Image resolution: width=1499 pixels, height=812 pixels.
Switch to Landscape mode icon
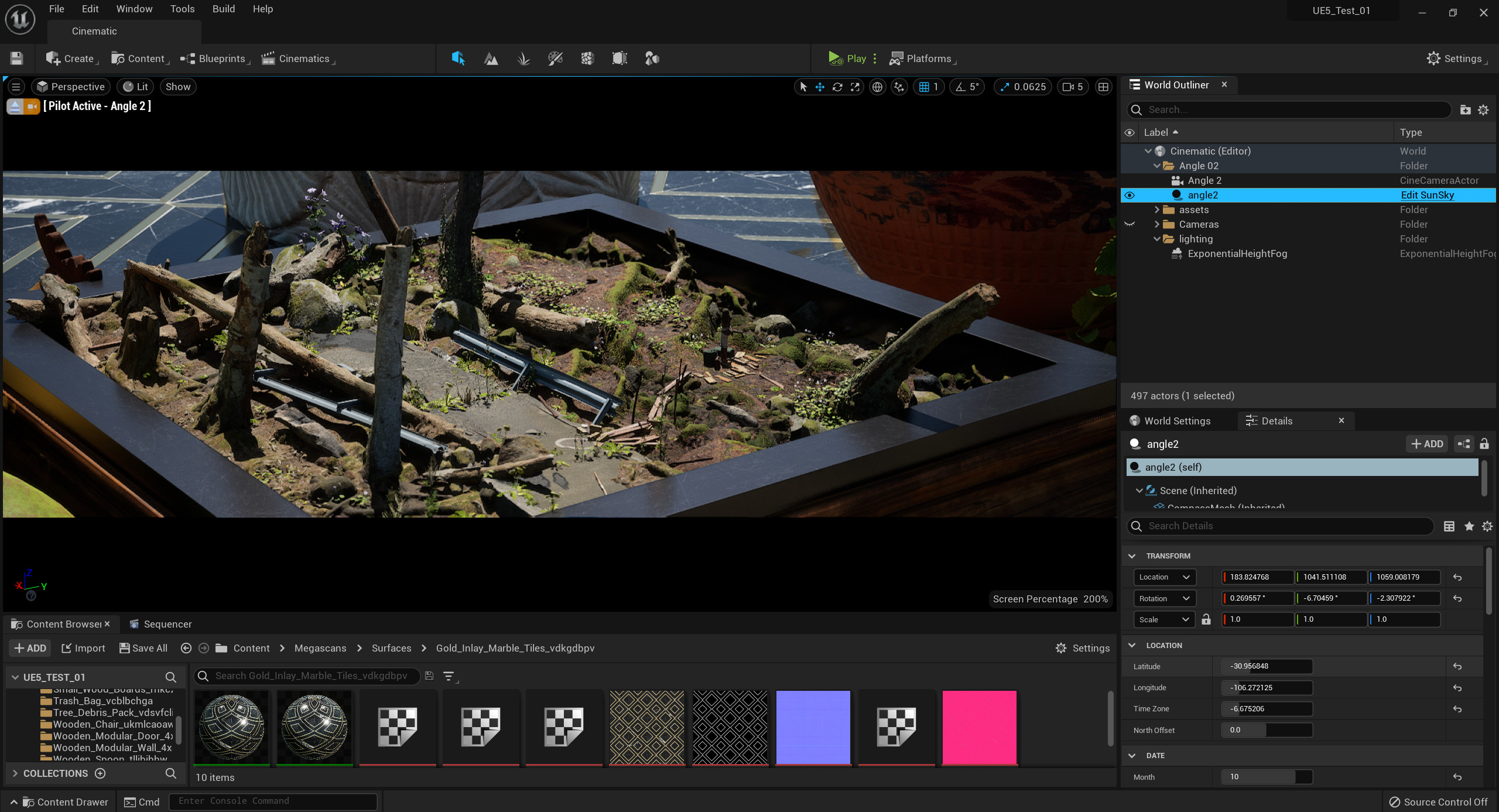point(491,58)
